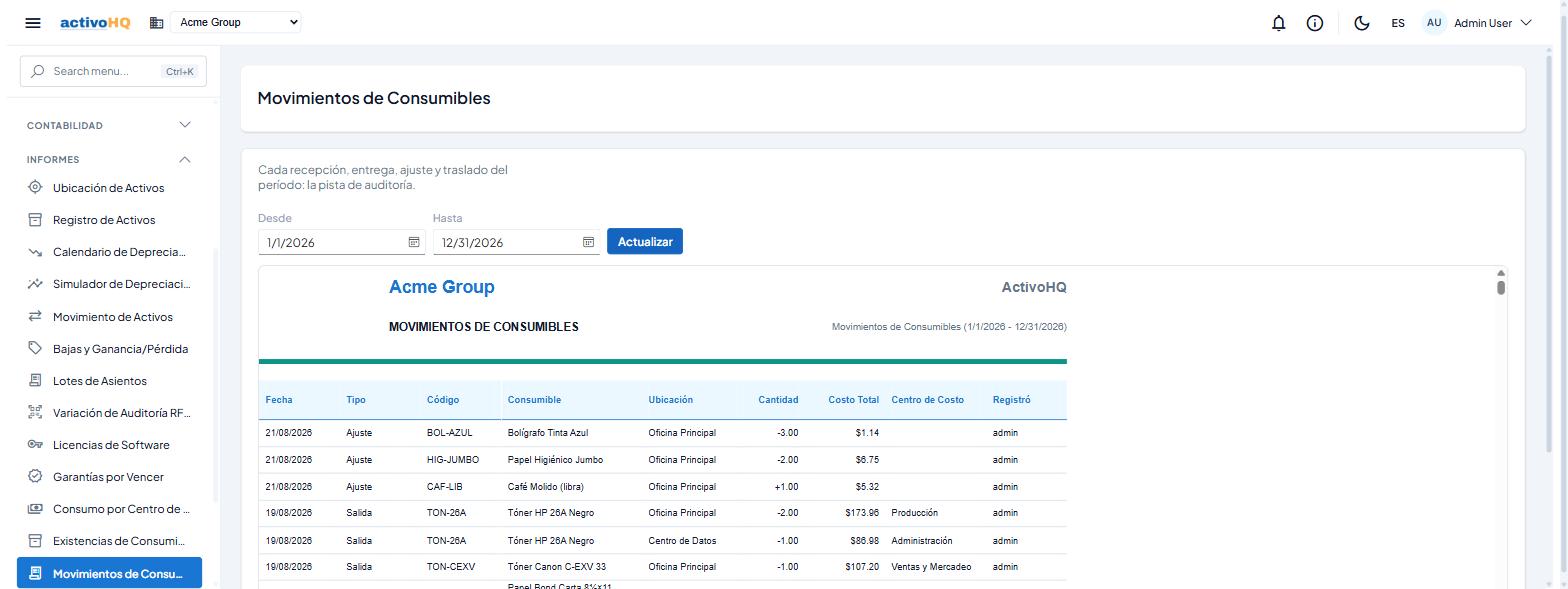Click the Variación de Auditoría RFID icon
This screenshot has height=589, width=1568.
coord(35,412)
